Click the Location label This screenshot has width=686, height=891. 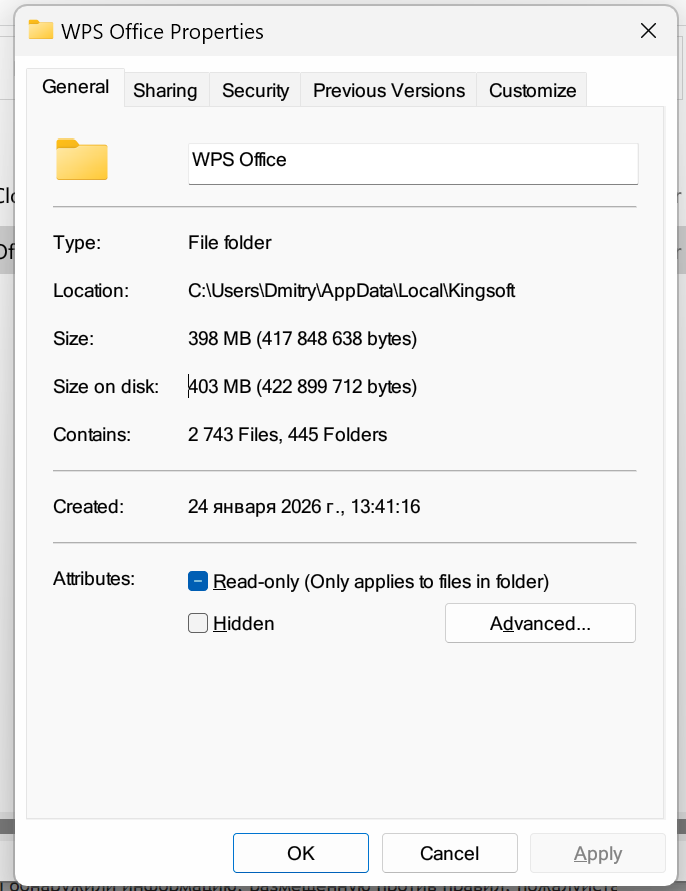click(91, 291)
